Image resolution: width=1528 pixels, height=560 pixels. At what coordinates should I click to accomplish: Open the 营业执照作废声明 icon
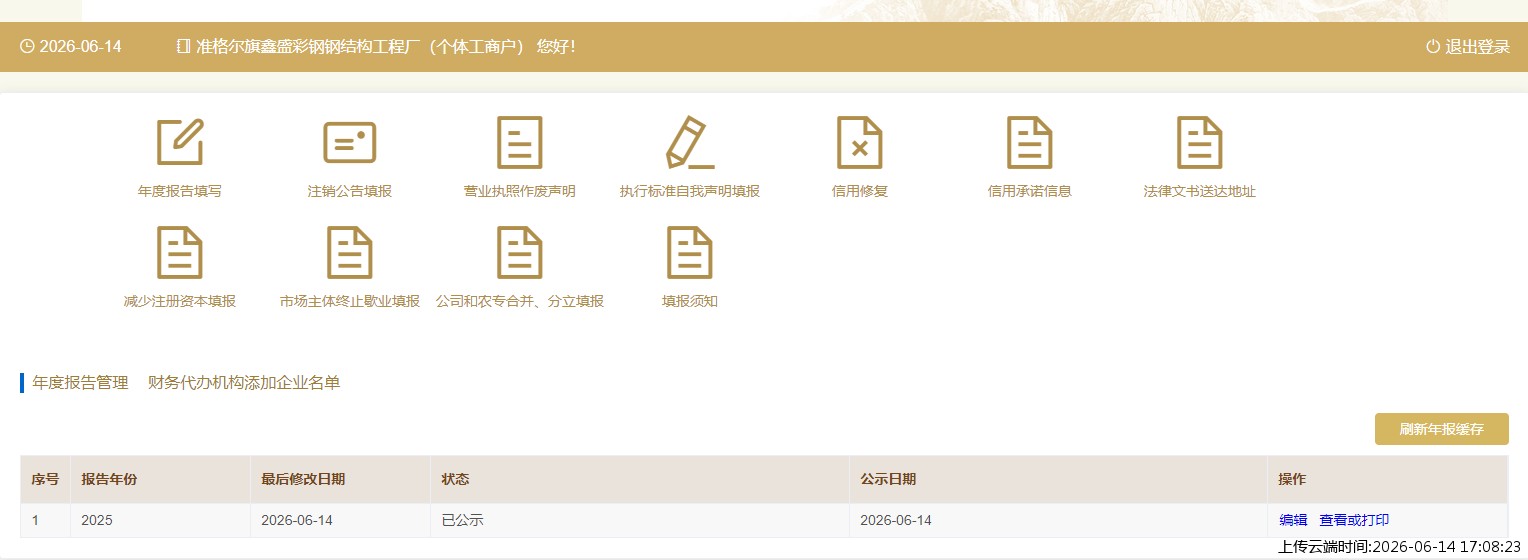point(520,142)
